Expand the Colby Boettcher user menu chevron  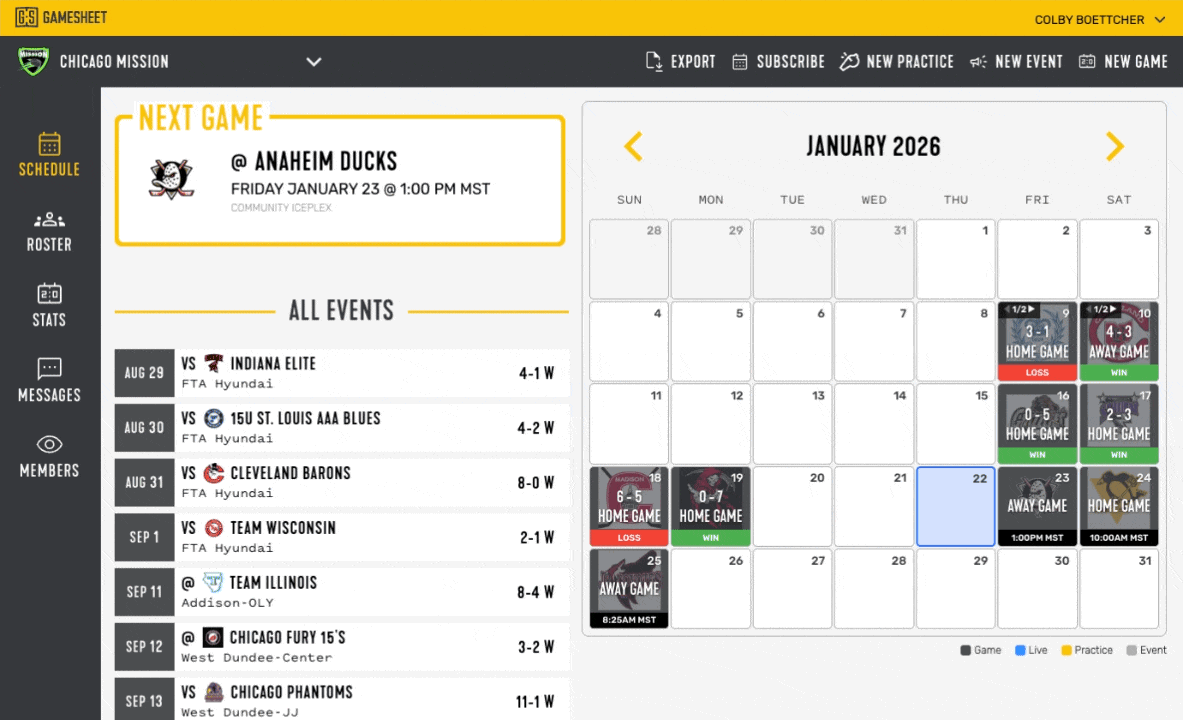tap(1160, 20)
